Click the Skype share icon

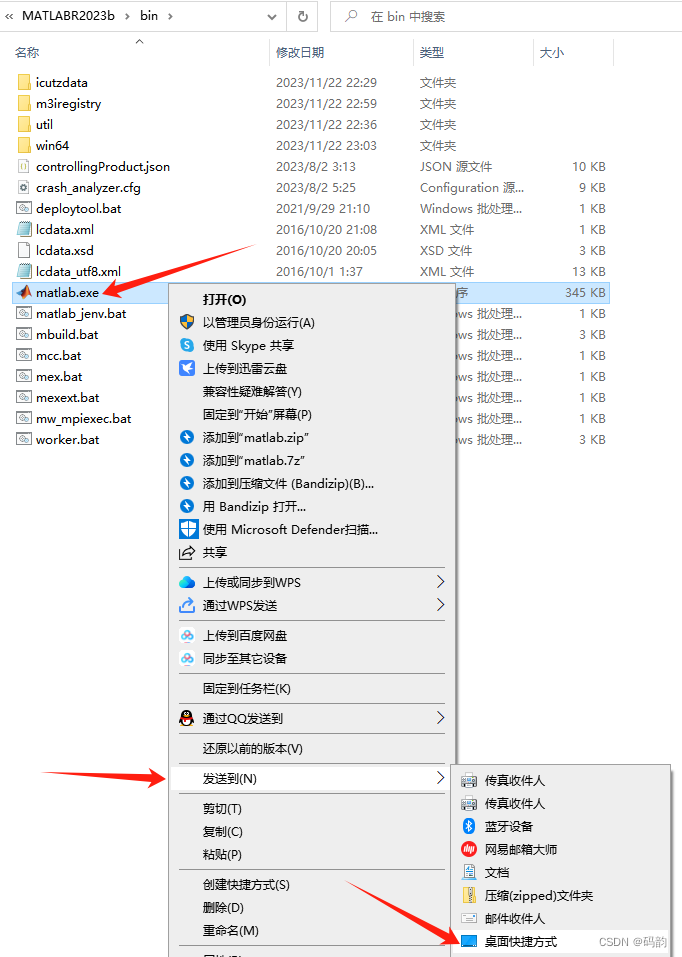point(187,345)
